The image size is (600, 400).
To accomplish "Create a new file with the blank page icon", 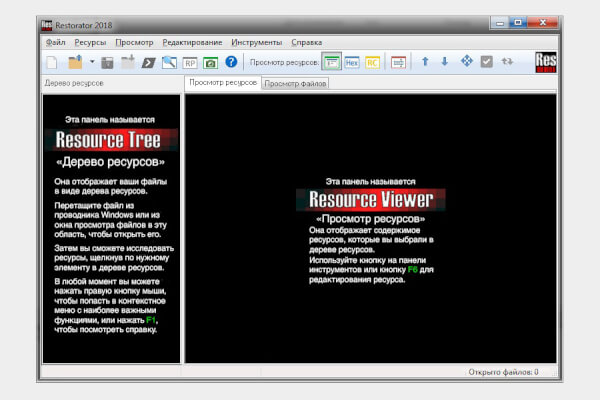I will (x=52, y=62).
